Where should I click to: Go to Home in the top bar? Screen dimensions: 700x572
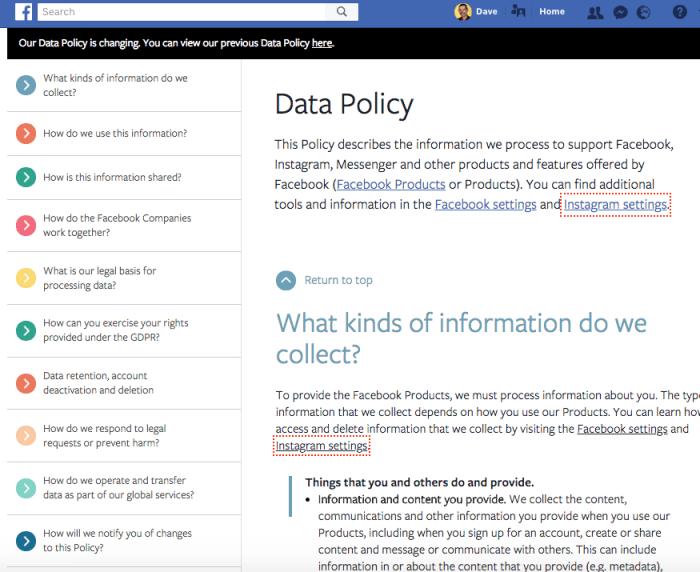552,12
